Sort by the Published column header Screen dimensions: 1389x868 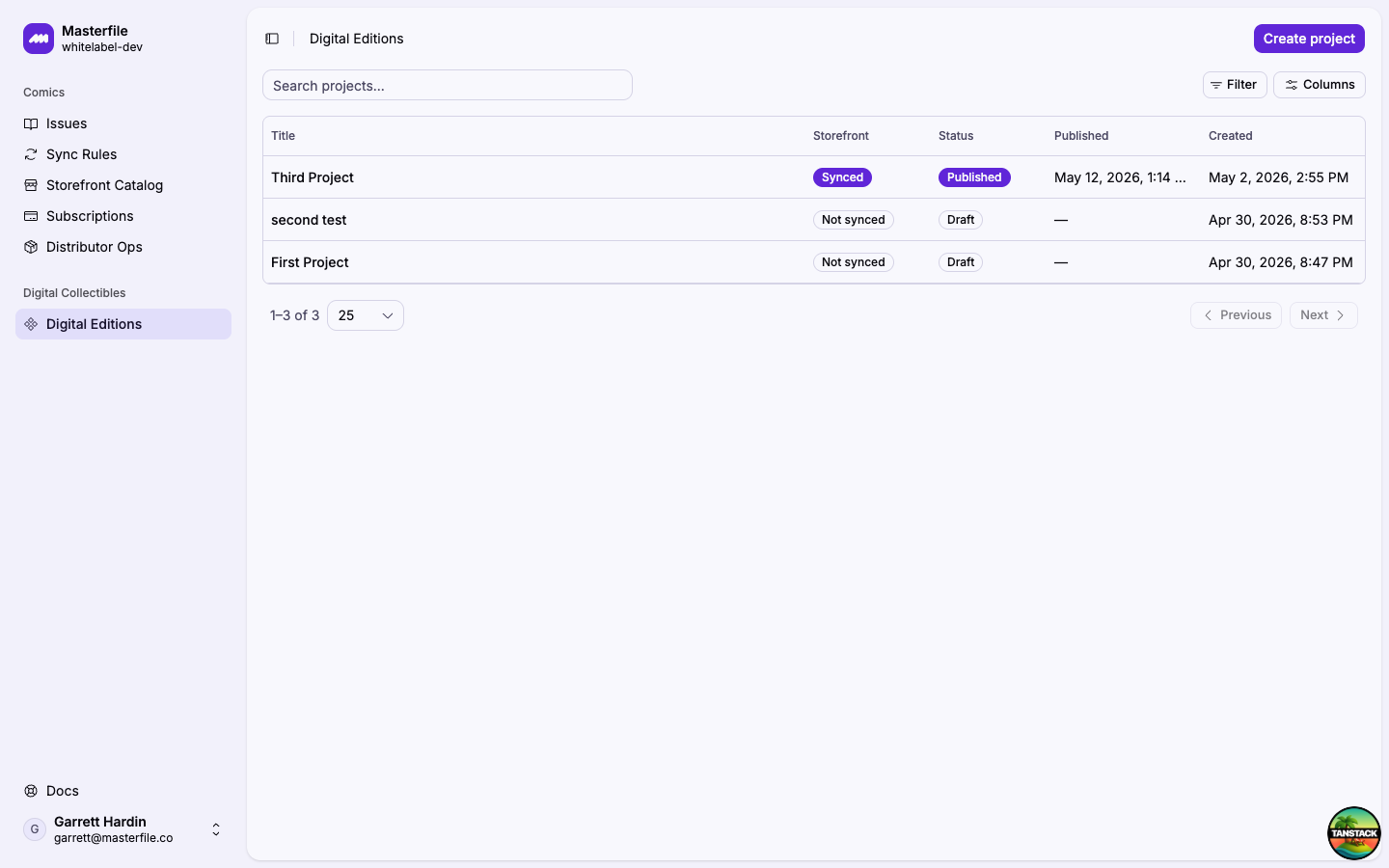(1081, 136)
